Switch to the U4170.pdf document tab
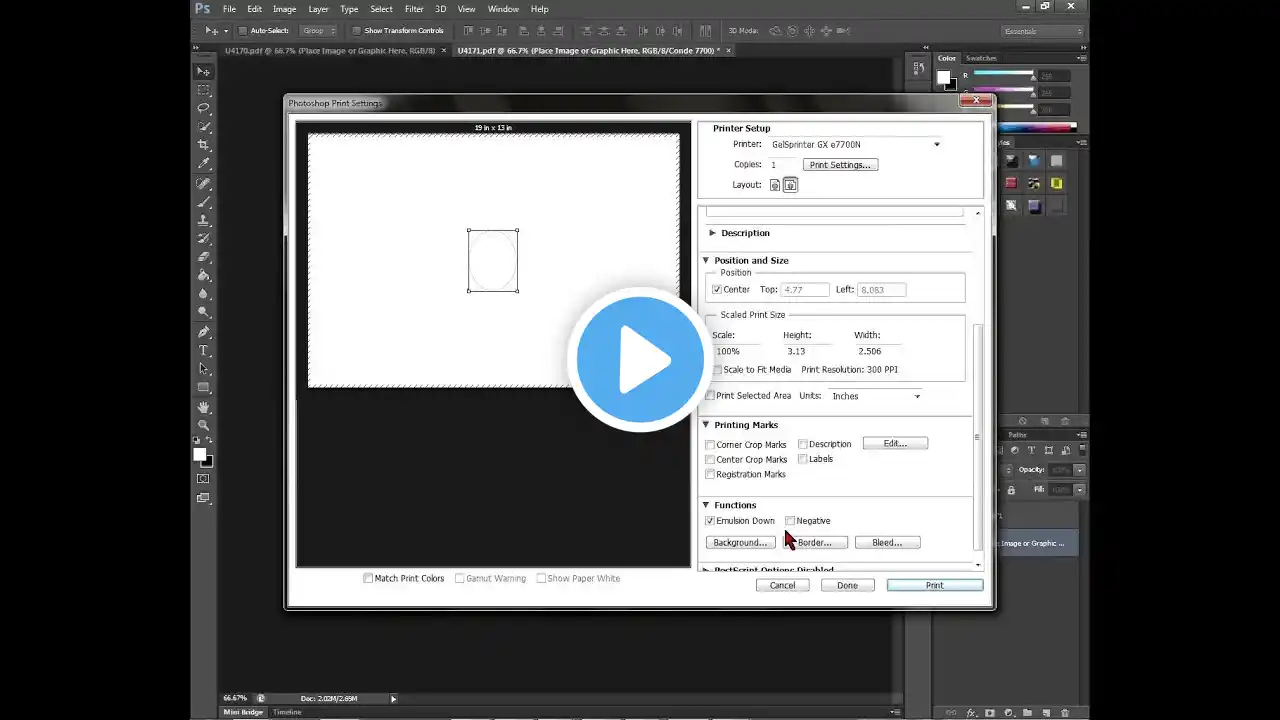 pyautogui.click(x=334, y=50)
